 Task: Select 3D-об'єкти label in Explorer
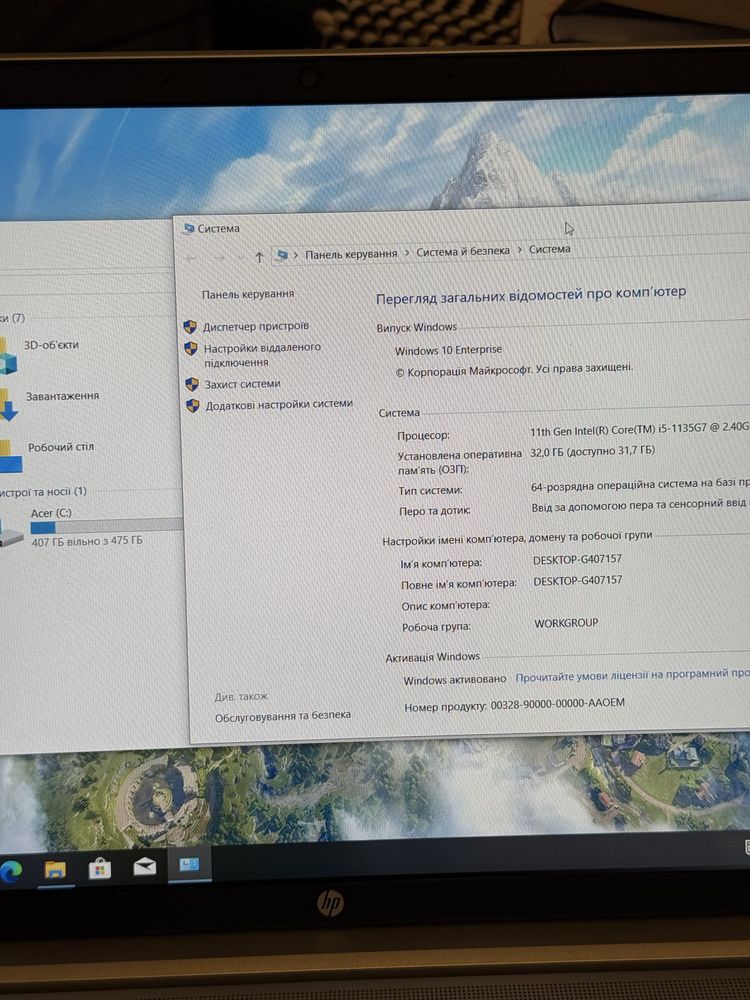tap(51, 345)
